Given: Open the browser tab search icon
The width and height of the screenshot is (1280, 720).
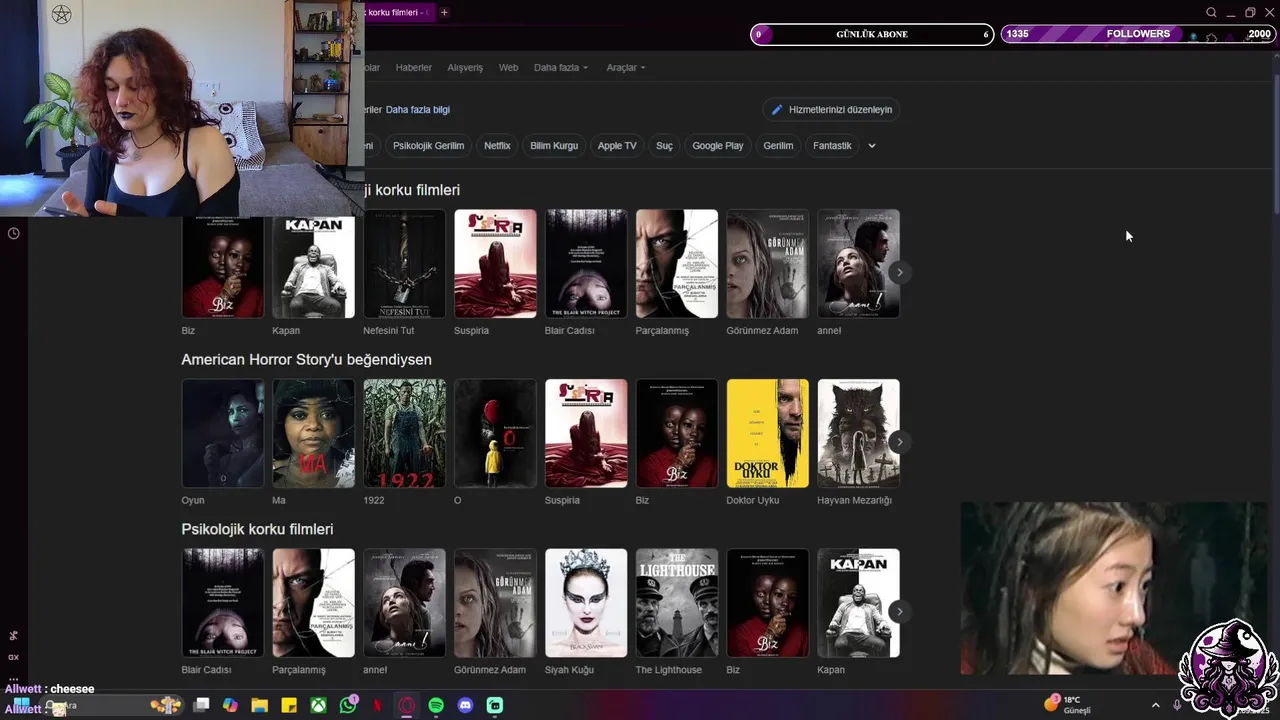Looking at the screenshot, I should pos(1211,12).
